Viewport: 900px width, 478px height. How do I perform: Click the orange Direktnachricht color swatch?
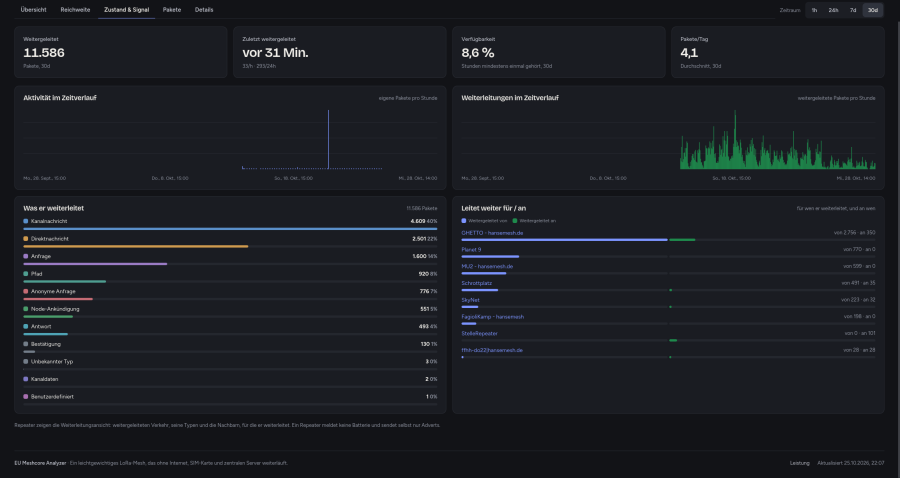click(26, 239)
